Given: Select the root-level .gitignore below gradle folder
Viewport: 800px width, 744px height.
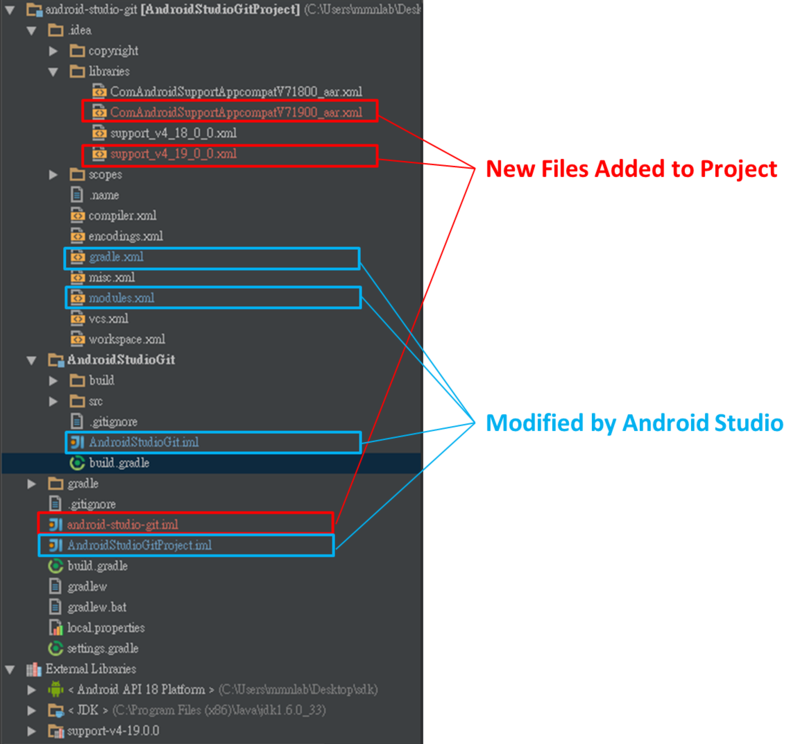Looking at the screenshot, I should [x=91, y=504].
